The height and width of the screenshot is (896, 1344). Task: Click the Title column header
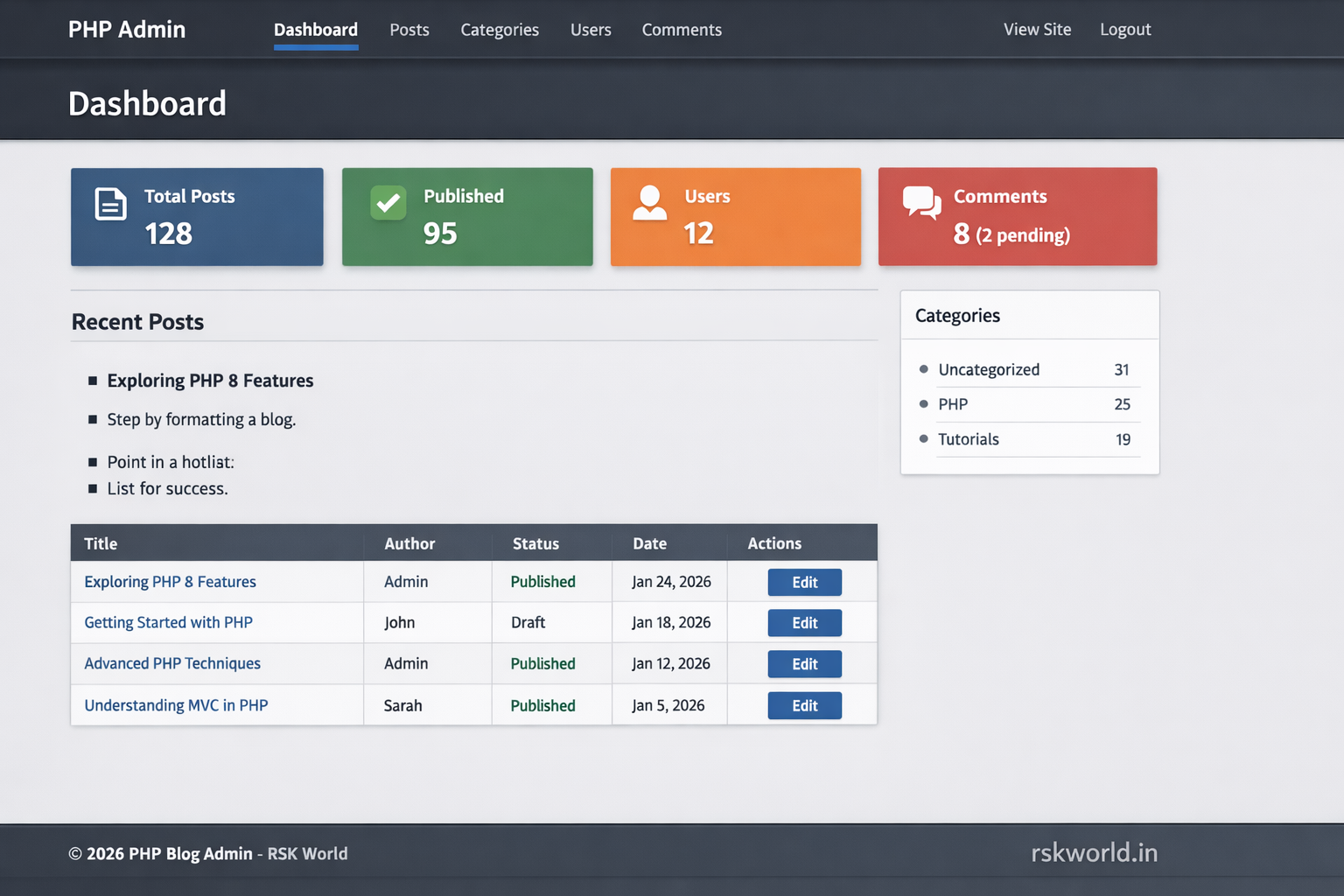pos(101,542)
